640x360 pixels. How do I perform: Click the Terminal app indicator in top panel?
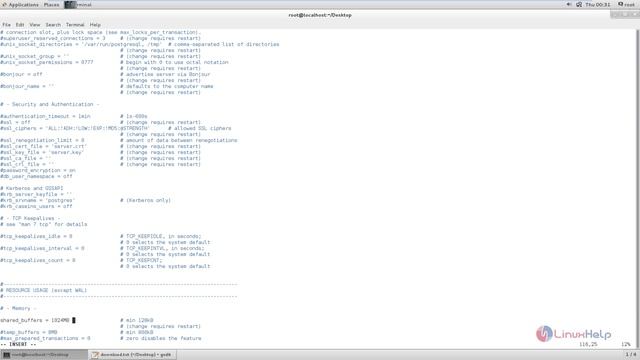tap(78, 4)
